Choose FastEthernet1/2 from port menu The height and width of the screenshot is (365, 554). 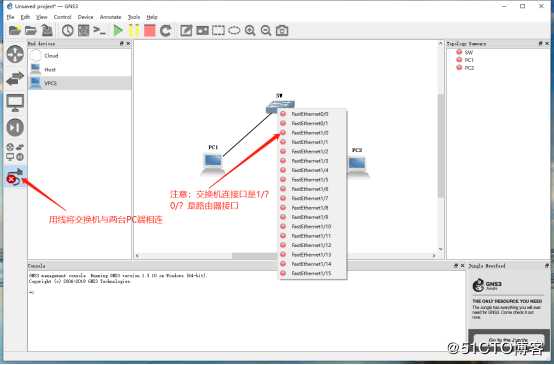click(313, 152)
